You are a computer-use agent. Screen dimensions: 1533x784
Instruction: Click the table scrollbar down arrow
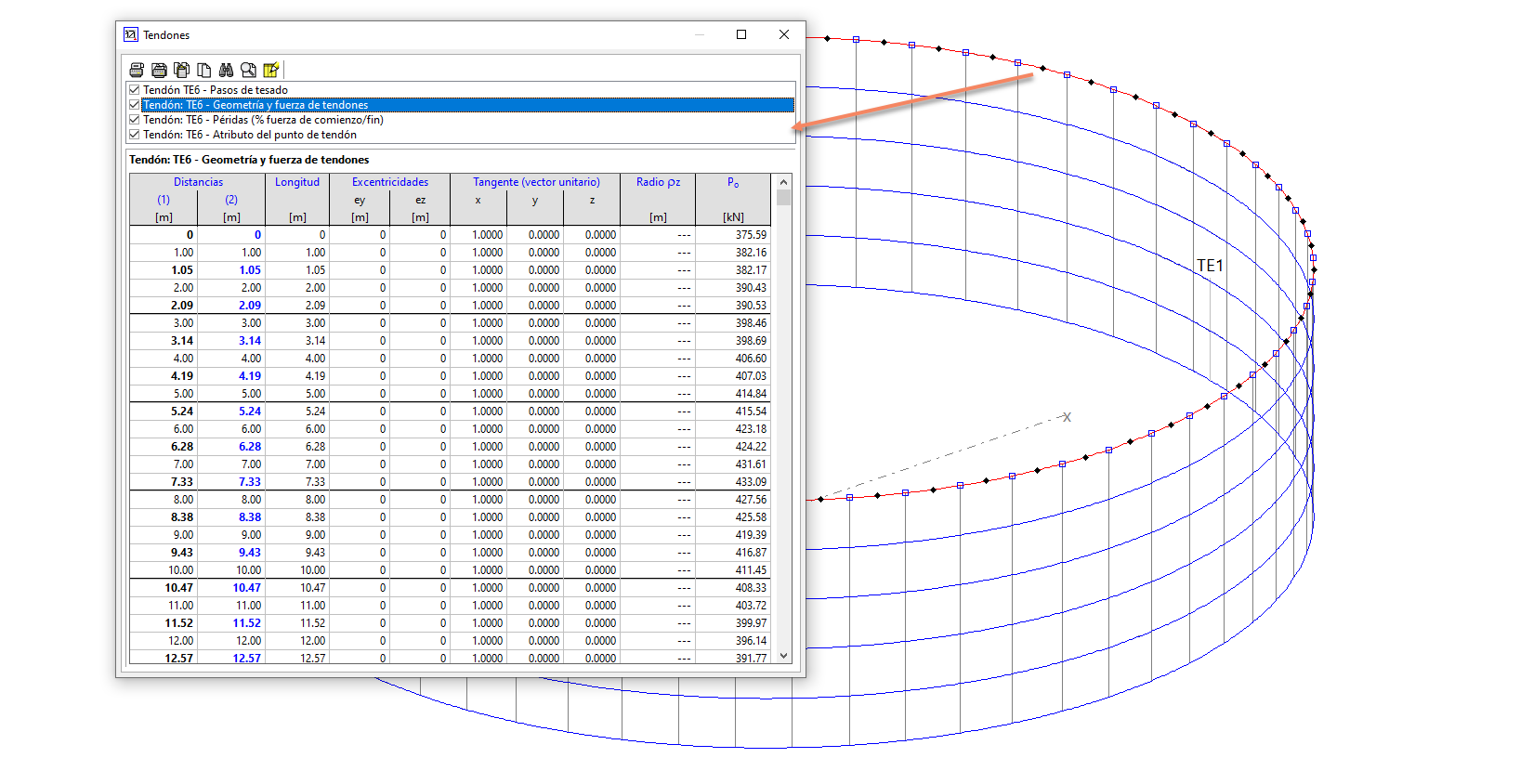coord(783,656)
